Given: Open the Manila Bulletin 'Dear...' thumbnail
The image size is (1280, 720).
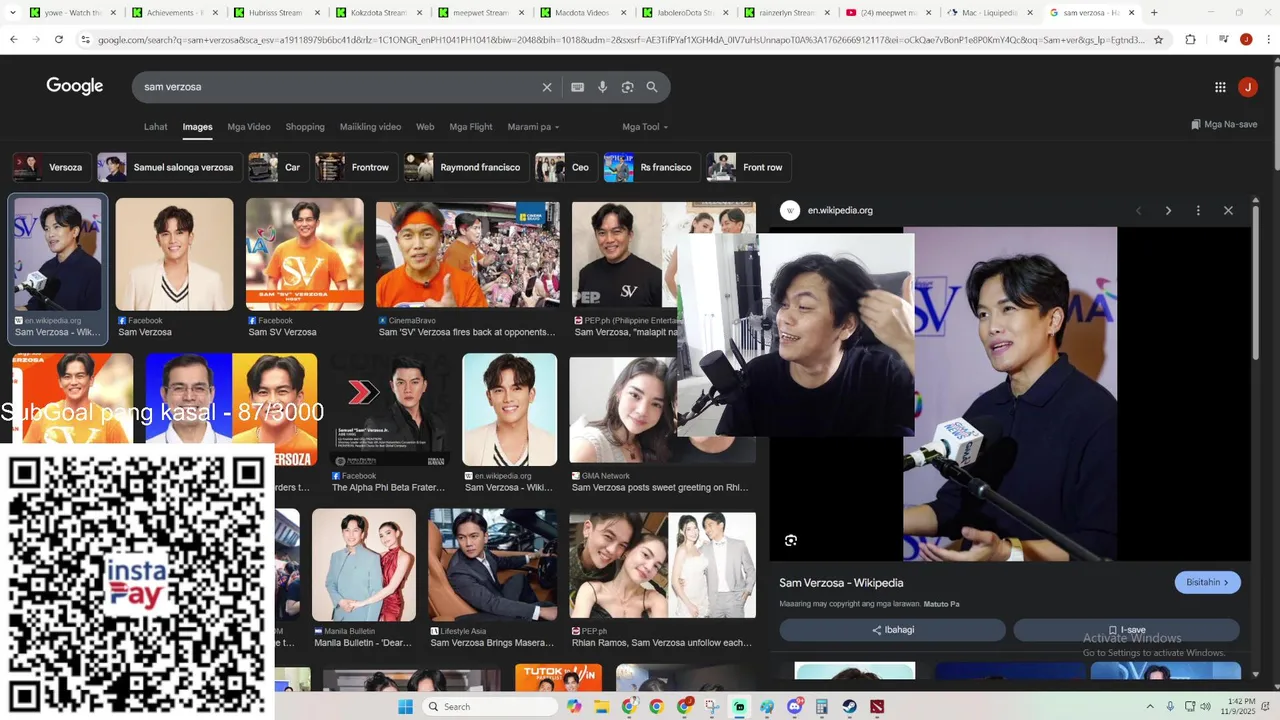Looking at the screenshot, I should click(364, 565).
